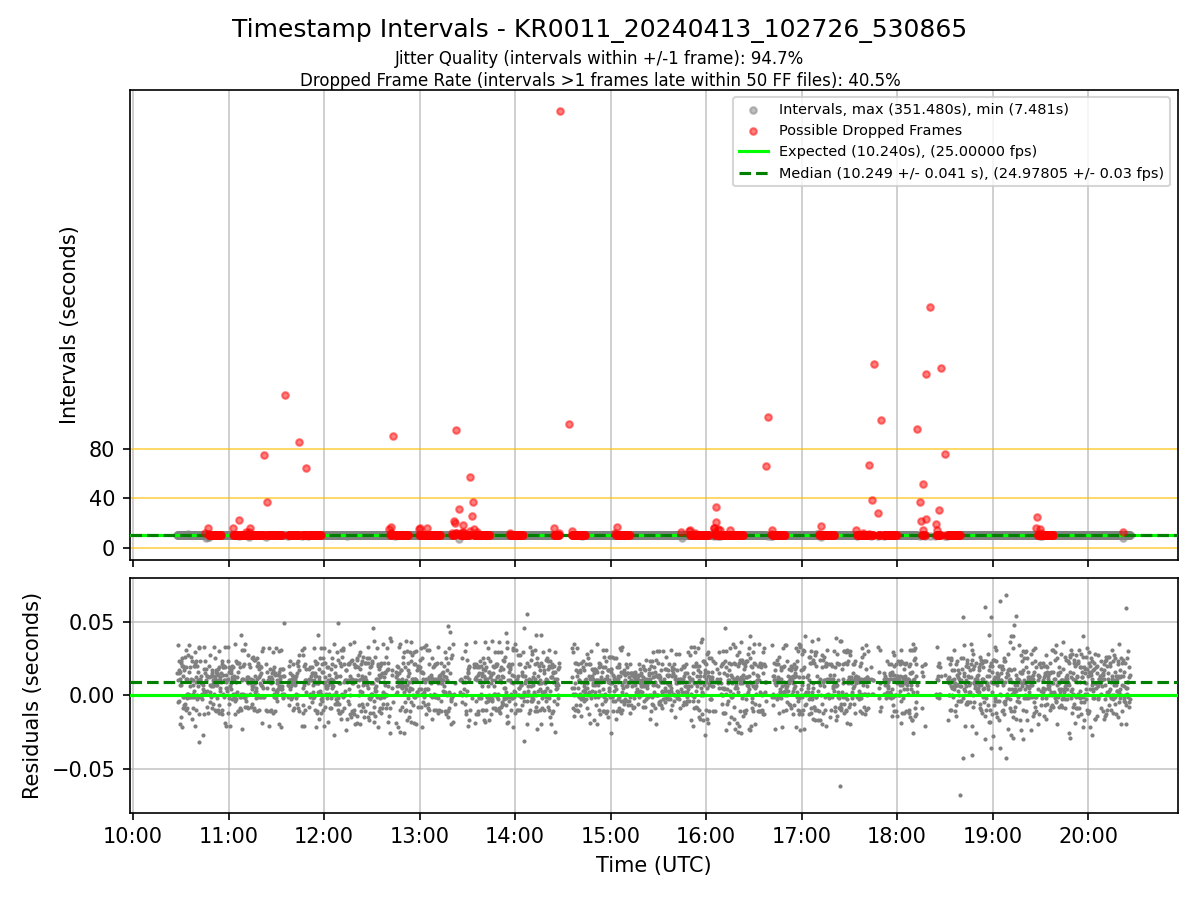The height and width of the screenshot is (900, 1200).
Task: Click the 'Intervals (seconds)' y-axis label
Action: pos(68,325)
